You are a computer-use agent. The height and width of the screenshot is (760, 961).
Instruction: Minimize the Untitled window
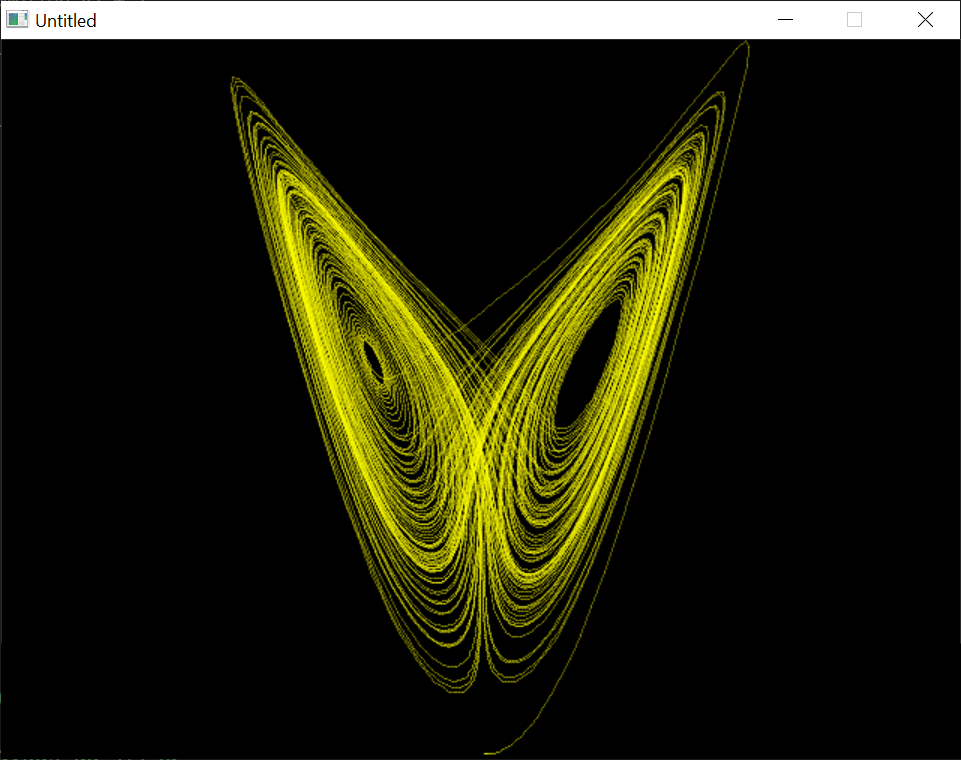point(785,20)
